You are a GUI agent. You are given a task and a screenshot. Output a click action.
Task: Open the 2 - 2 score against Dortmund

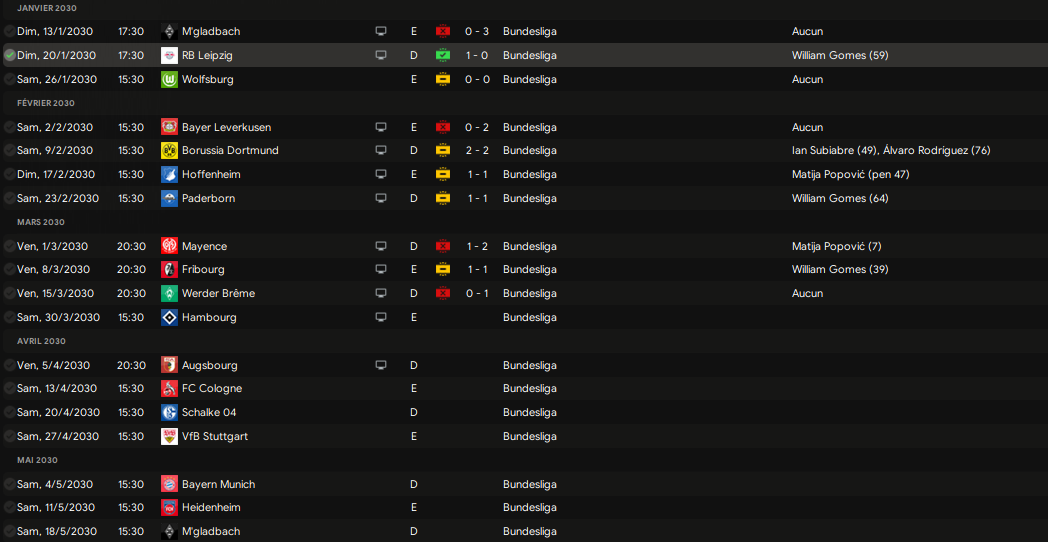coord(477,150)
